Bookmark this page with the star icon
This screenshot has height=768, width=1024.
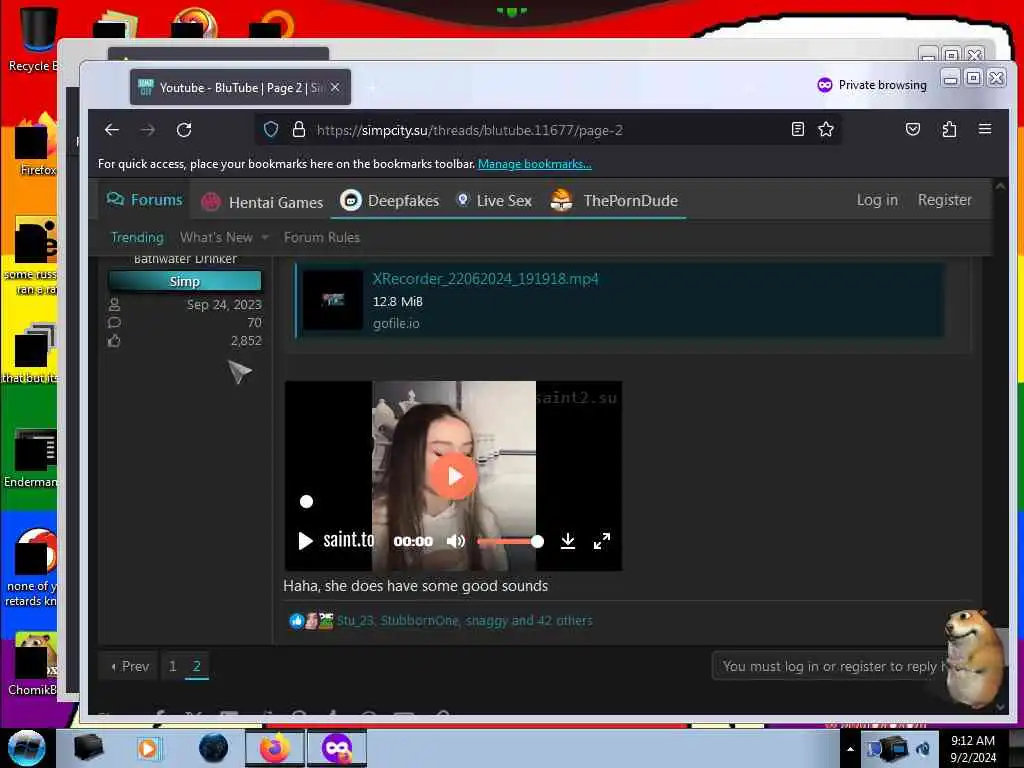(x=826, y=129)
